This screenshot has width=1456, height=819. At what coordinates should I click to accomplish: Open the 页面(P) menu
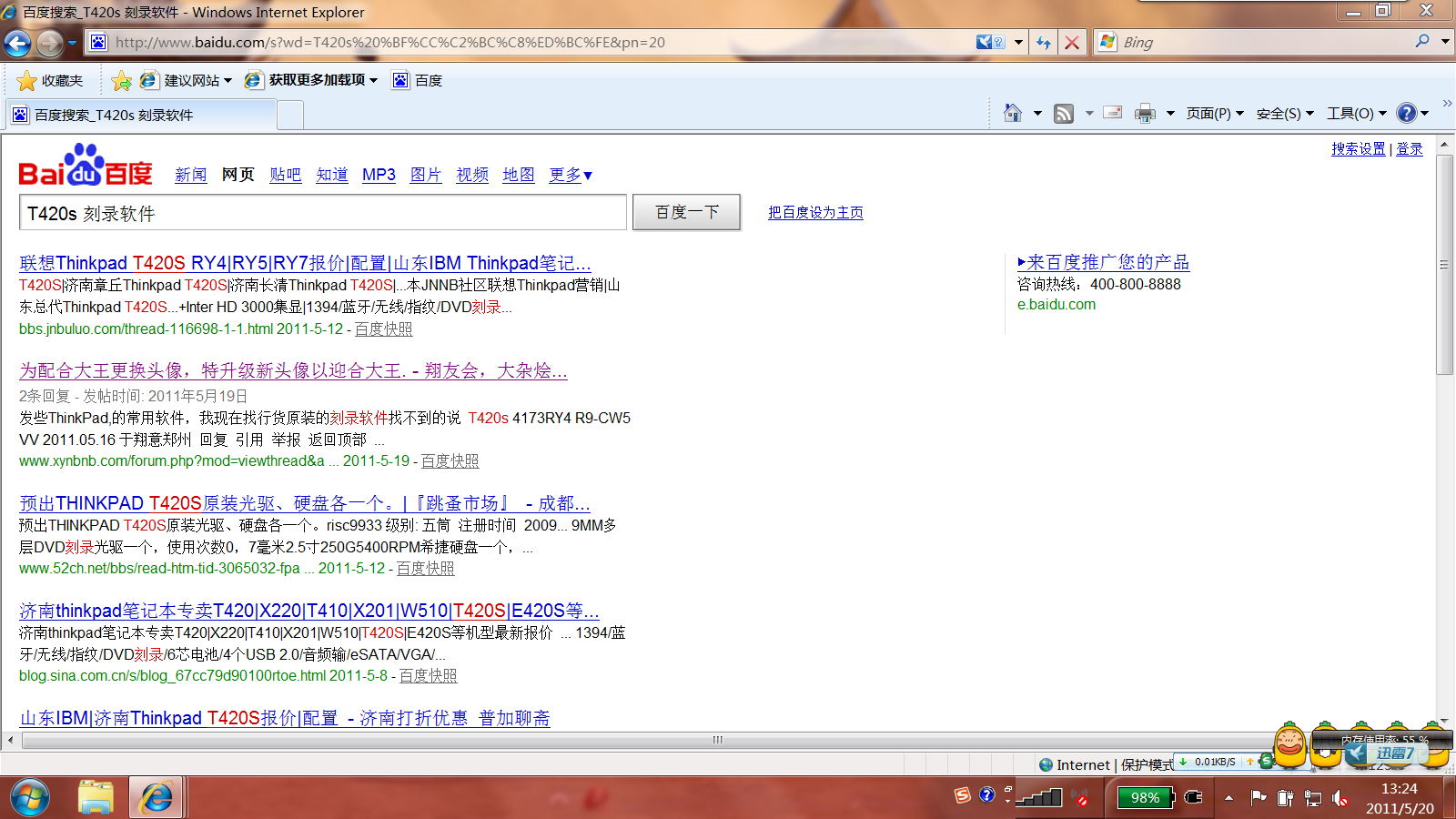pos(1215,113)
